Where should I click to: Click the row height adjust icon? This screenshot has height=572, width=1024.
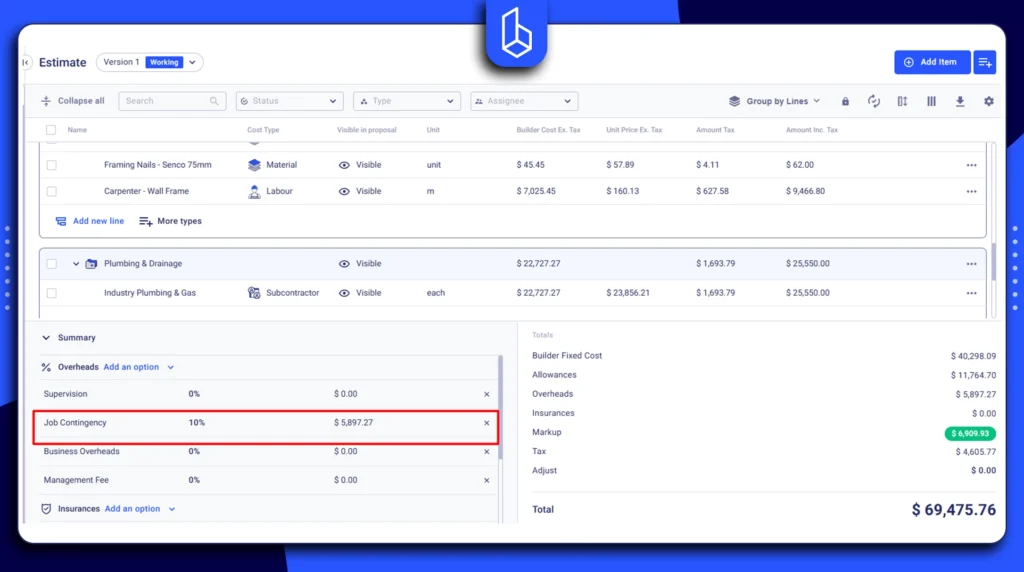pyautogui.click(x=902, y=101)
